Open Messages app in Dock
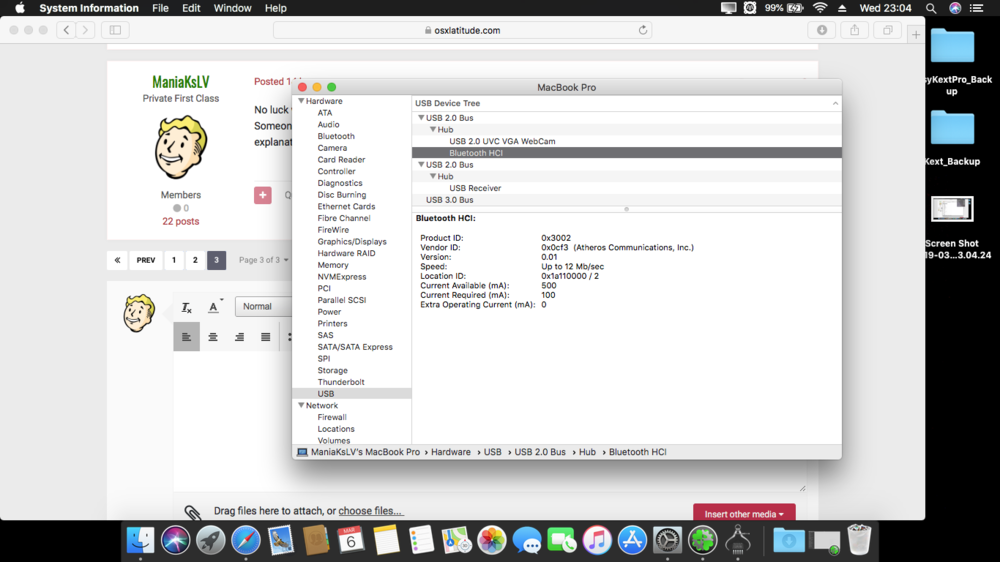The width and height of the screenshot is (1000, 562). click(x=527, y=540)
